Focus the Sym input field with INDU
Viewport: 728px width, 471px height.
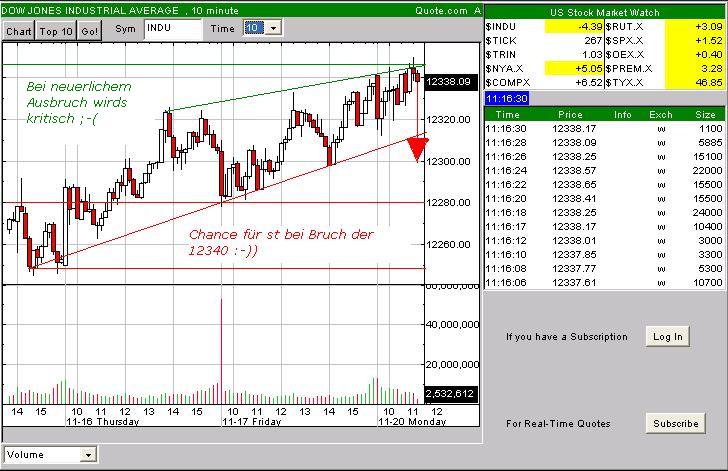coord(173,29)
